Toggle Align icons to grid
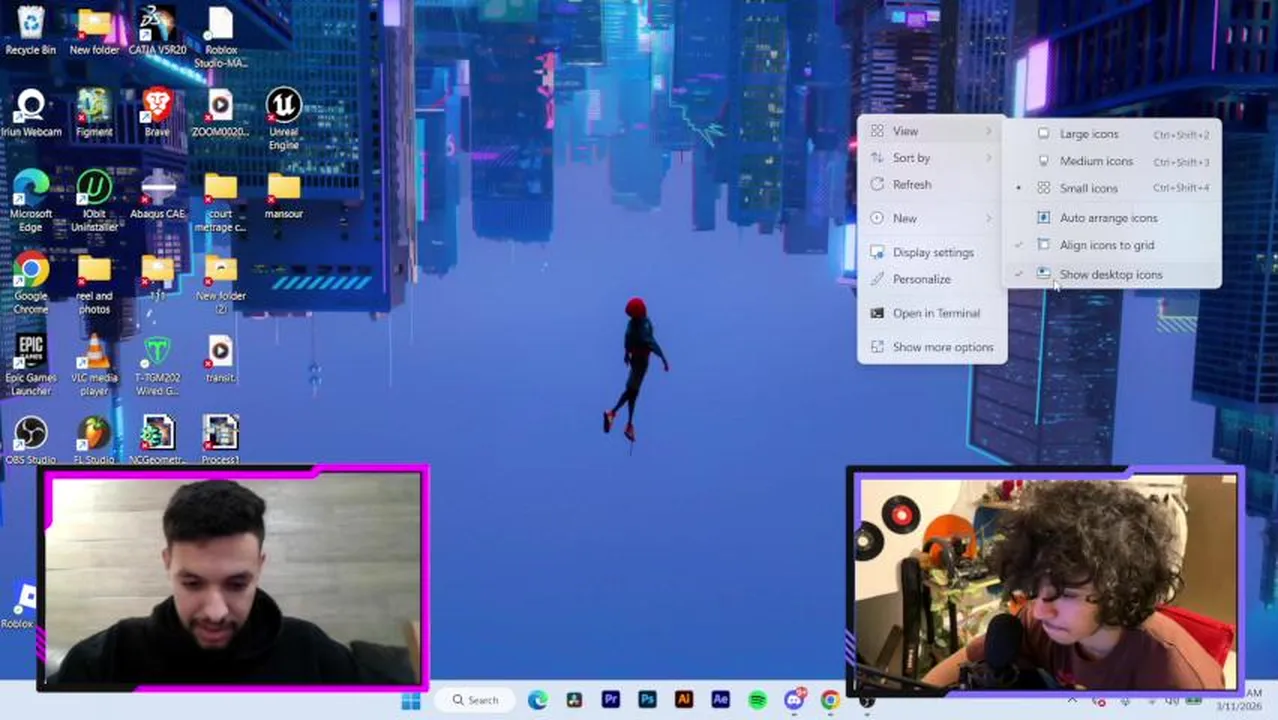 tap(1112, 245)
